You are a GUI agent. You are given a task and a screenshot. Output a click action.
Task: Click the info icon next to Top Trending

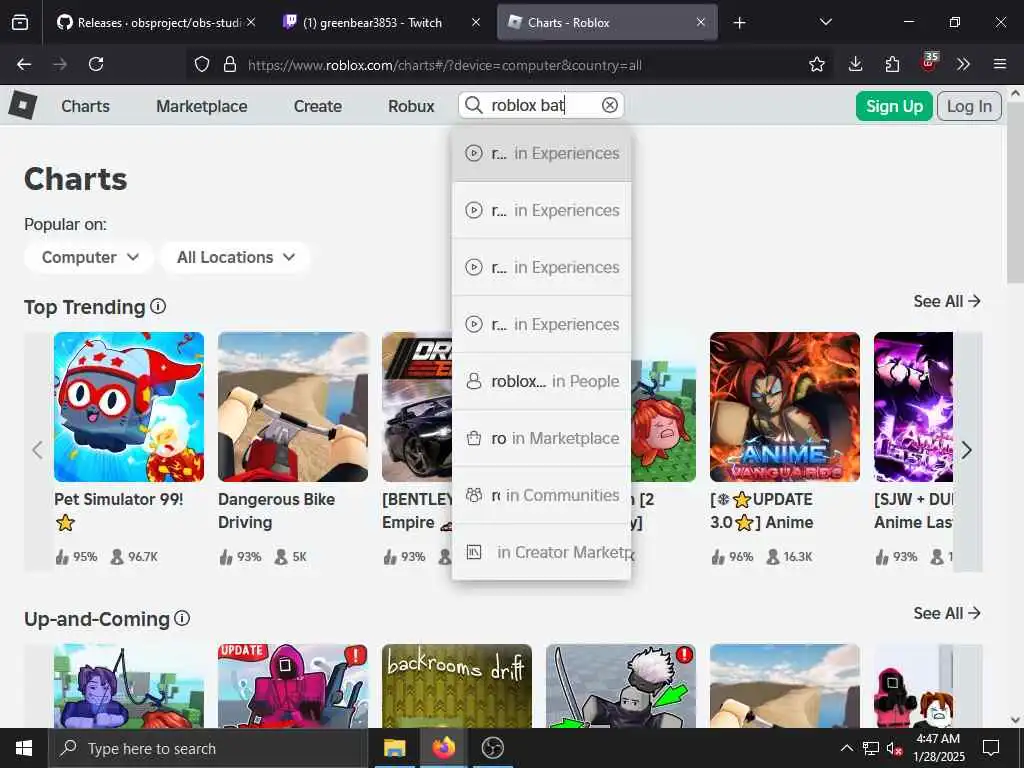pos(158,306)
